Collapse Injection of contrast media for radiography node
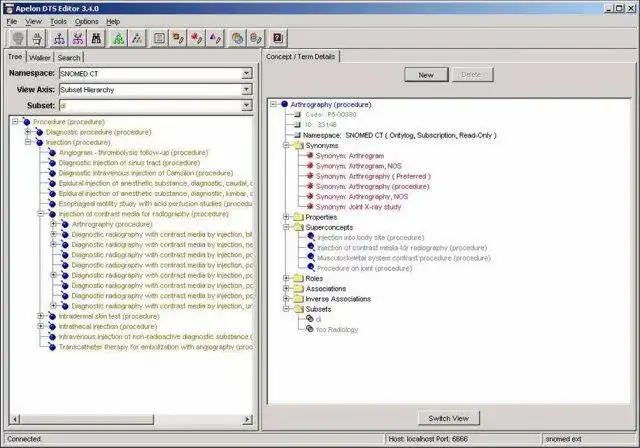Viewport: 640px width, 448px height. pyautogui.click(x=41, y=213)
